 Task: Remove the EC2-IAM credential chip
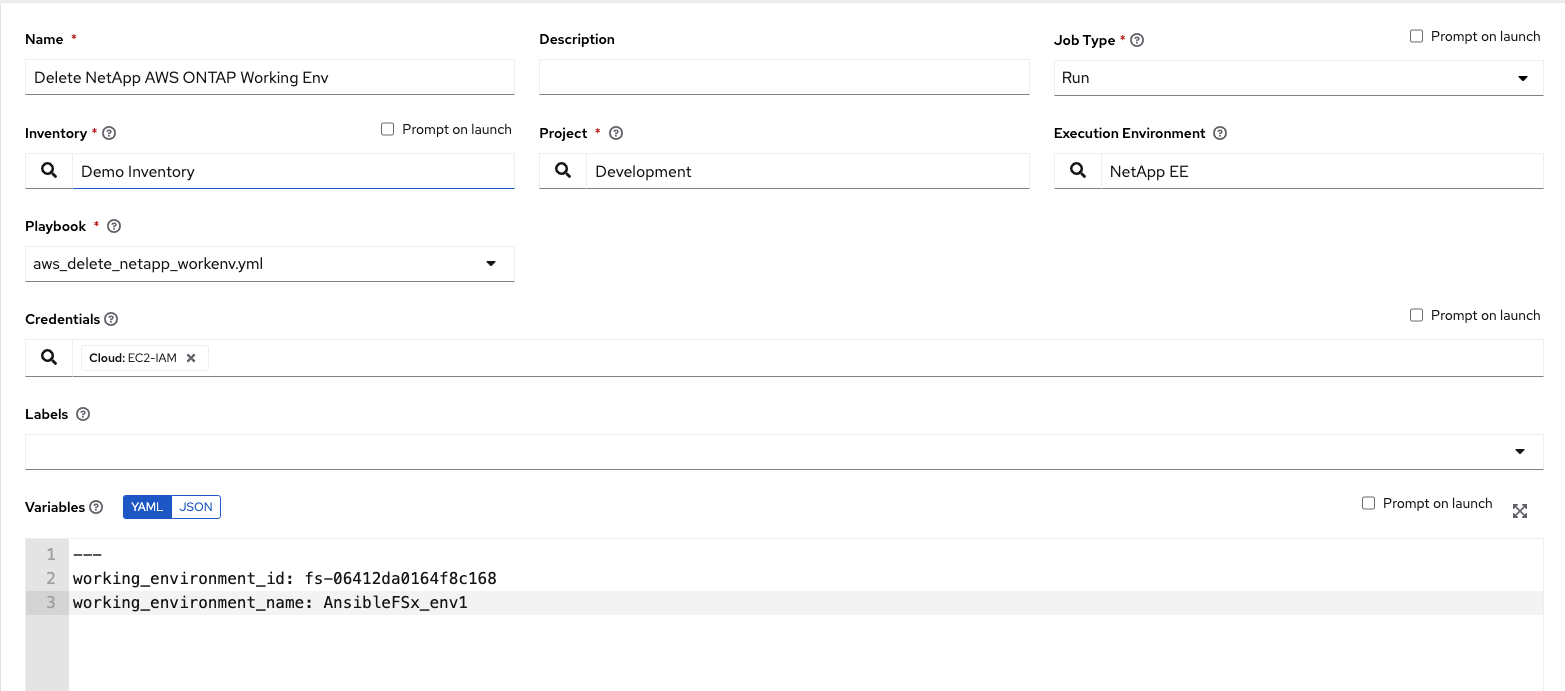(191, 358)
